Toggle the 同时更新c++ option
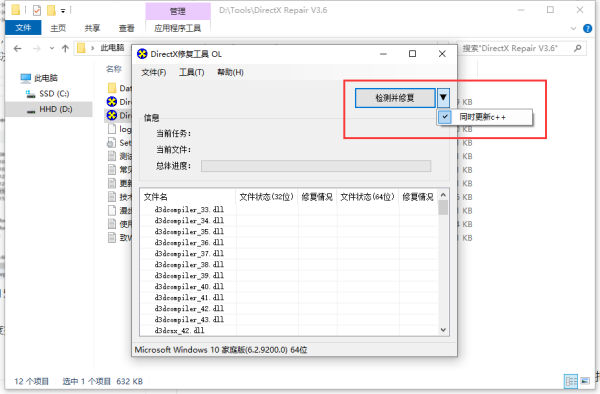600x394 pixels. tap(484, 117)
